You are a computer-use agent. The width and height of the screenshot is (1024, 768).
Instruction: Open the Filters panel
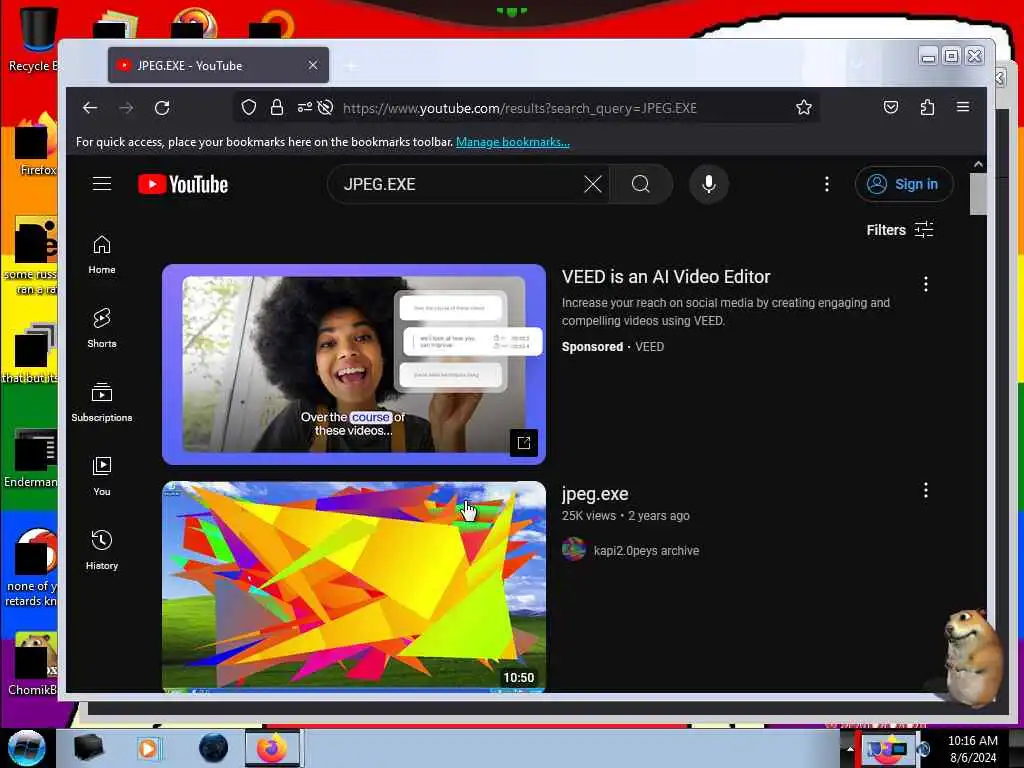pyautogui.click(x=900, y=230)
